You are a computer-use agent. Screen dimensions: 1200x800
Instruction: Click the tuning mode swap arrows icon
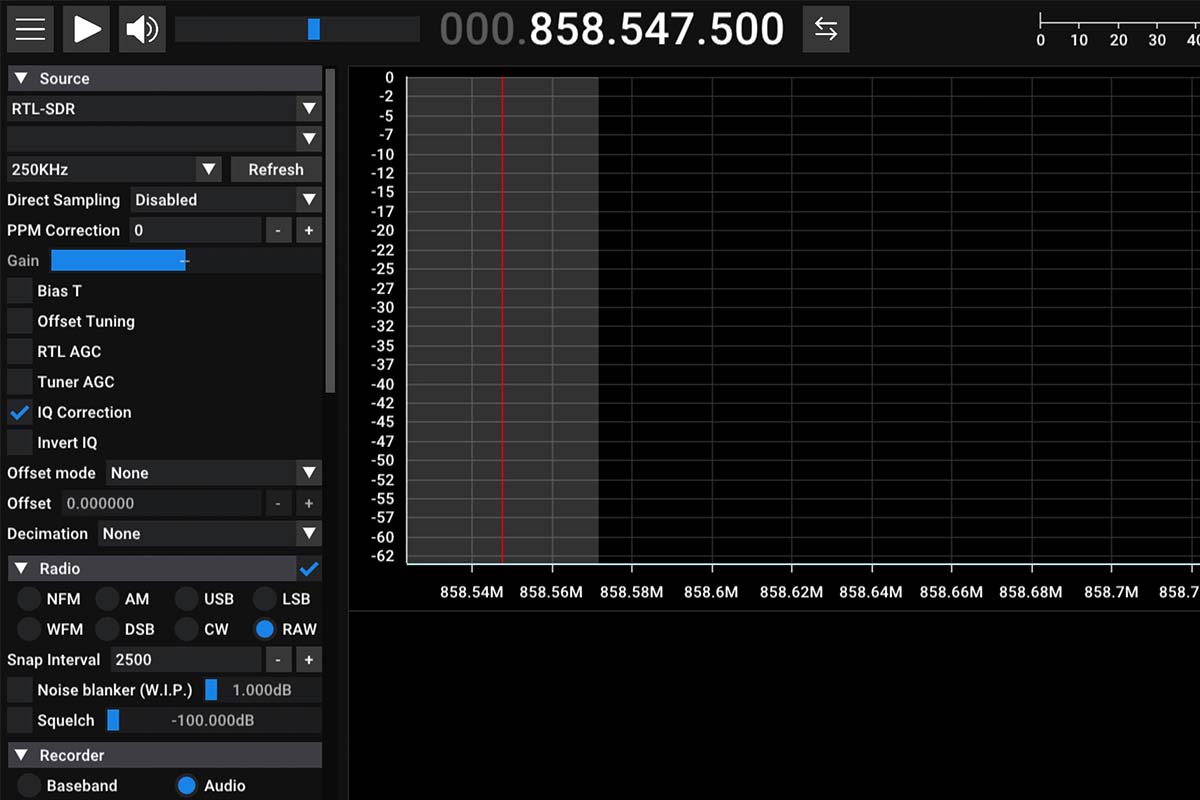(825, 29)
